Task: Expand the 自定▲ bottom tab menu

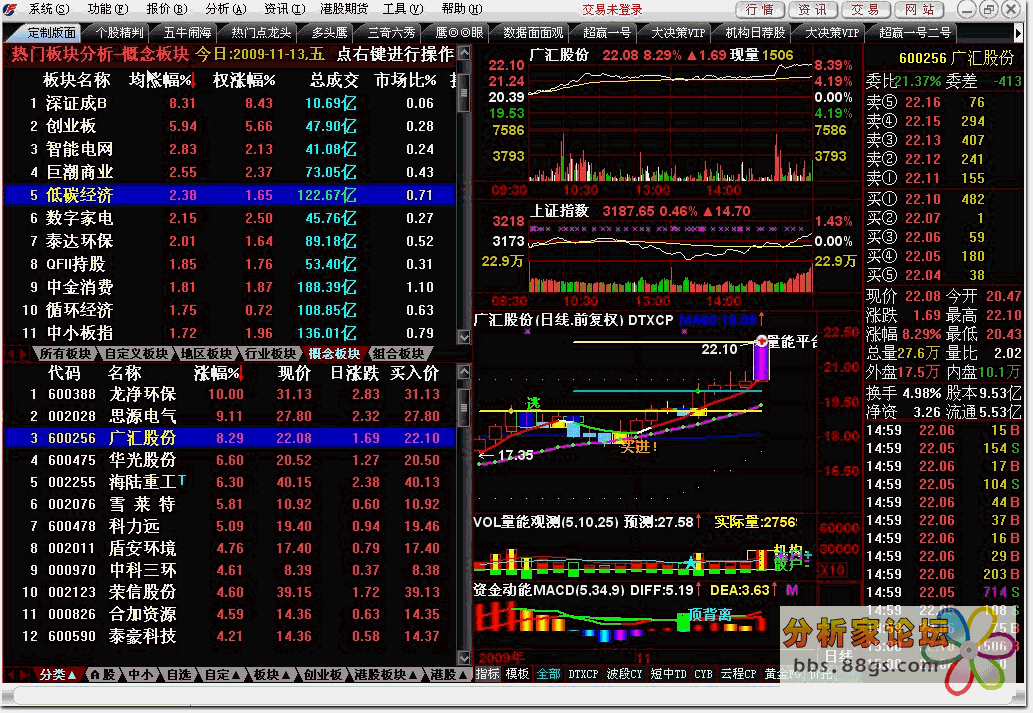Action: 222,675
